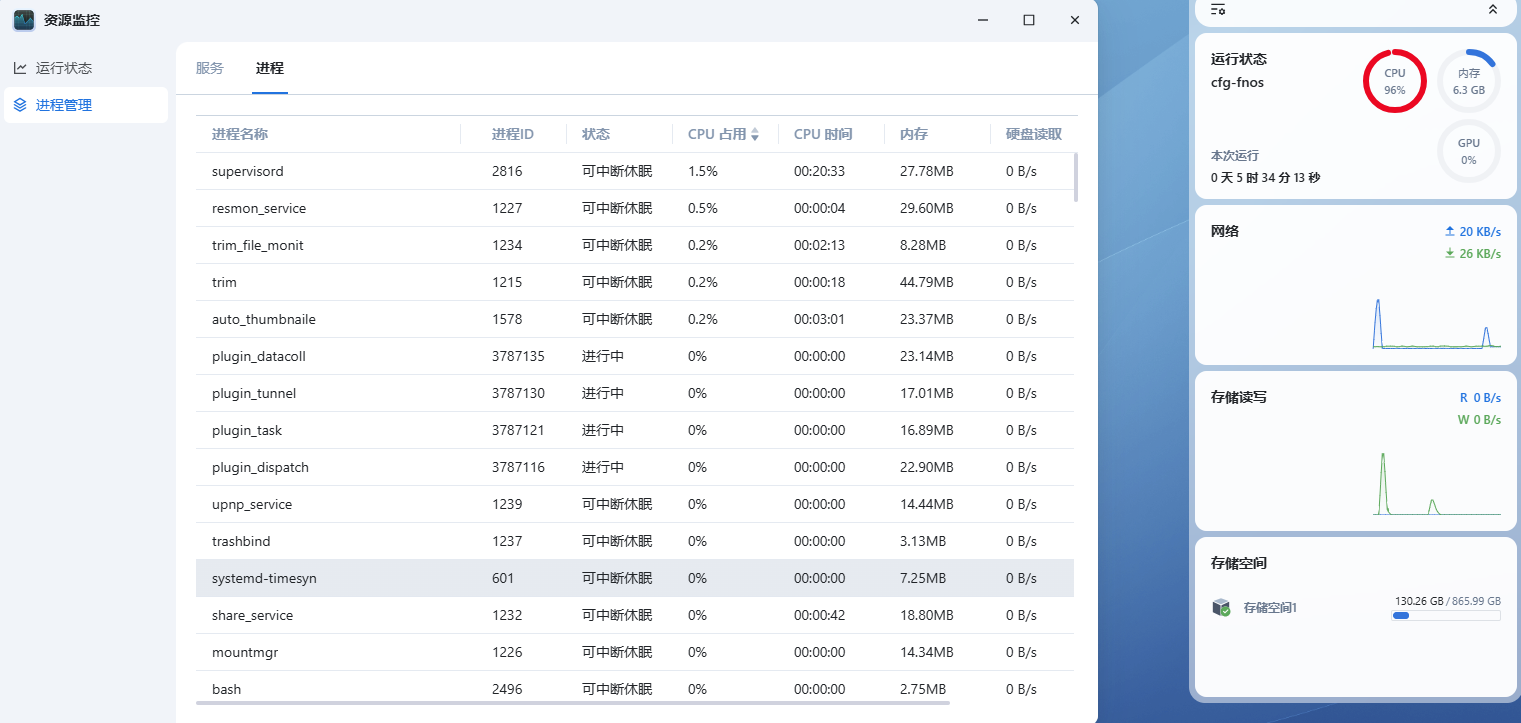Click the hostname cfg-fnos in the widget
Image resolution: width=1521 pixels, height=723 pixels.
(1237, 82)
